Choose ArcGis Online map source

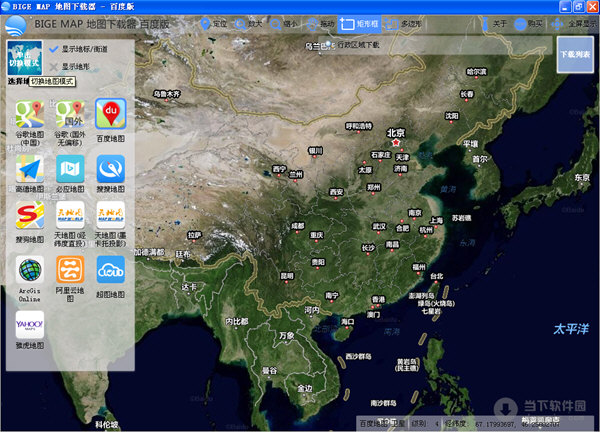(30, 279)
